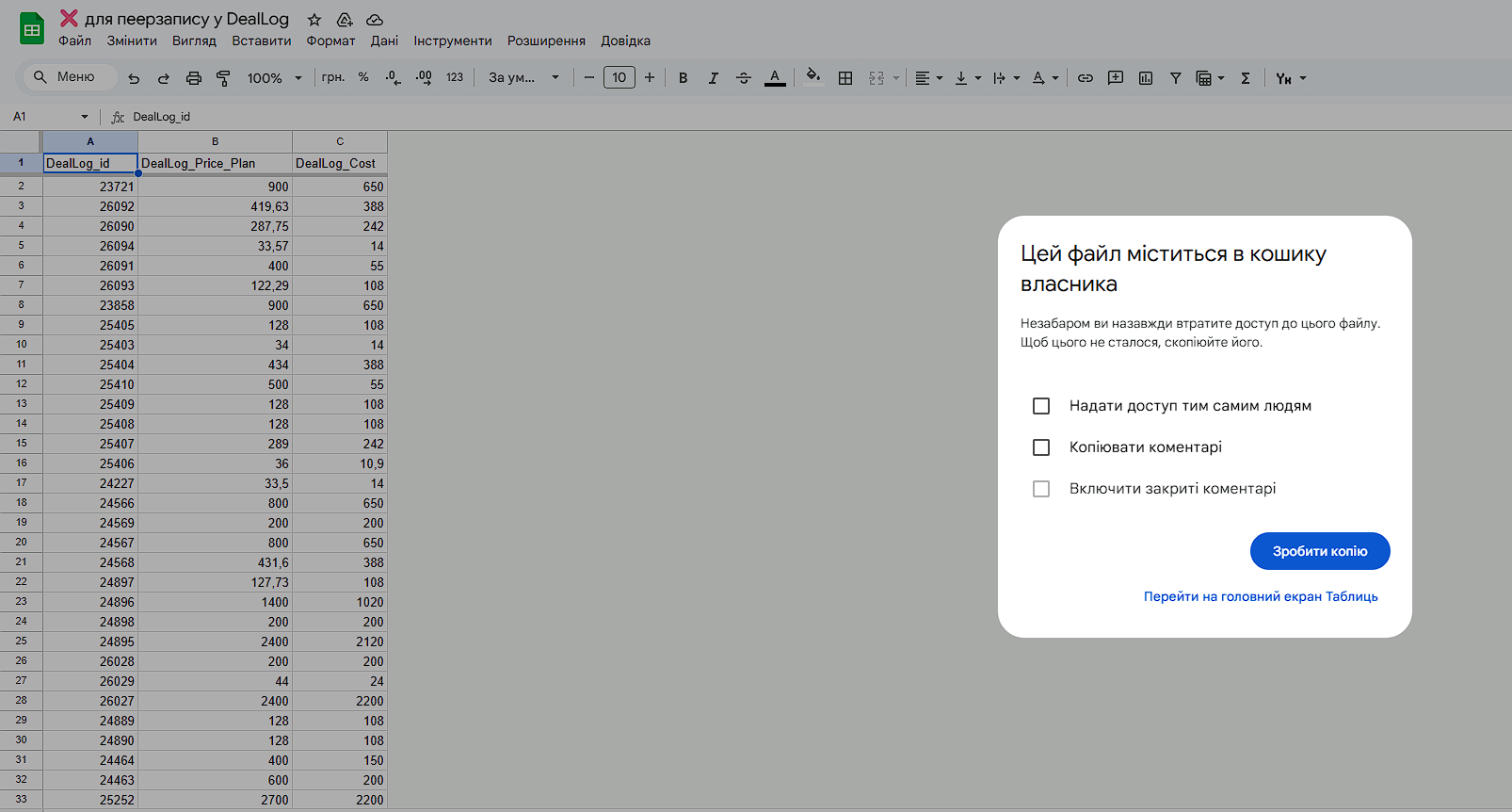The height and width of the screenshot is (812, 1512).
Task: Expand the Name box A1 dropdown arrow
Action: 85,117
